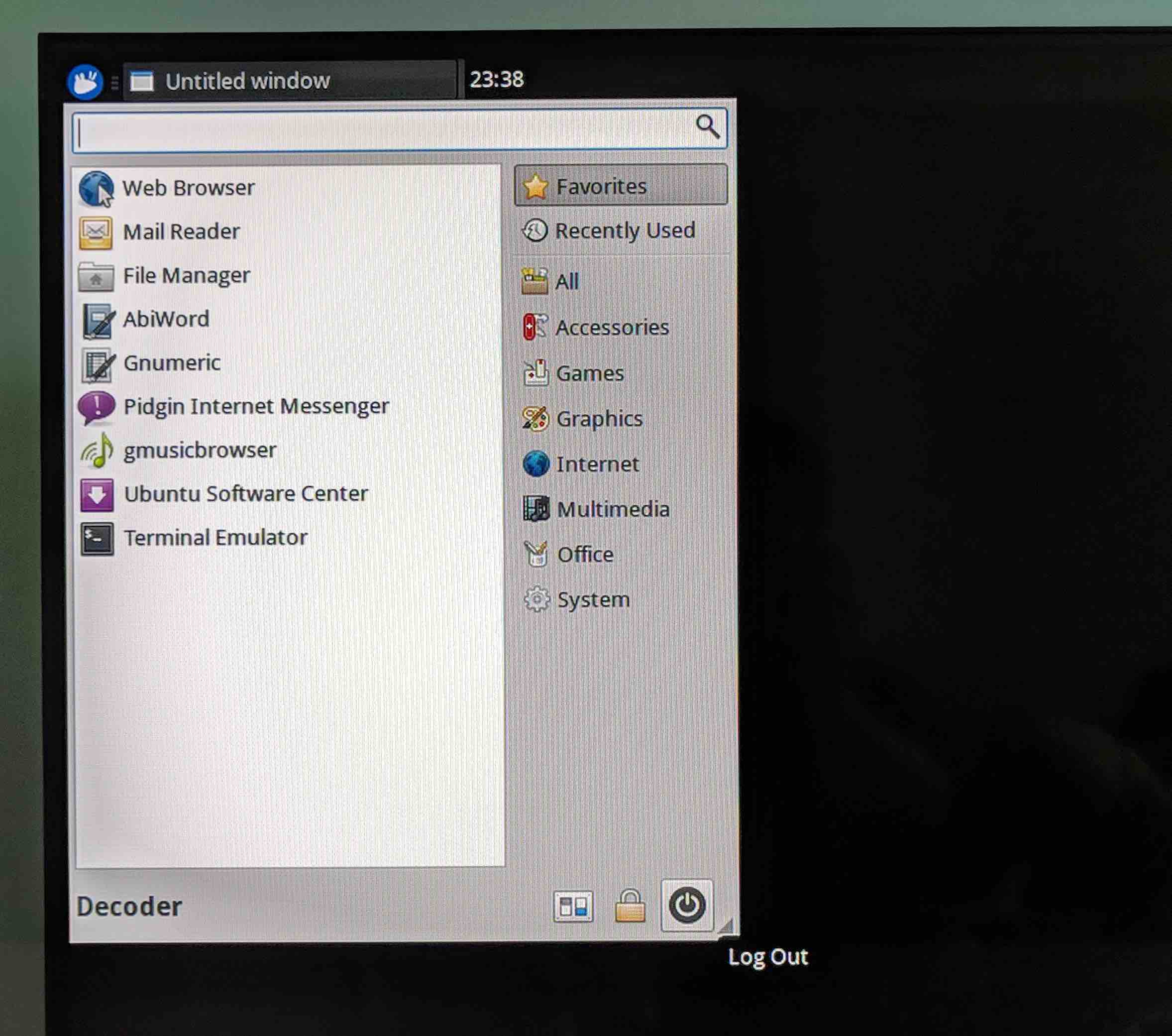This screenshot has width=1172, height=1036.
Task: Open Gnumeric spreadsheet
Action: [x=171, y=362]
